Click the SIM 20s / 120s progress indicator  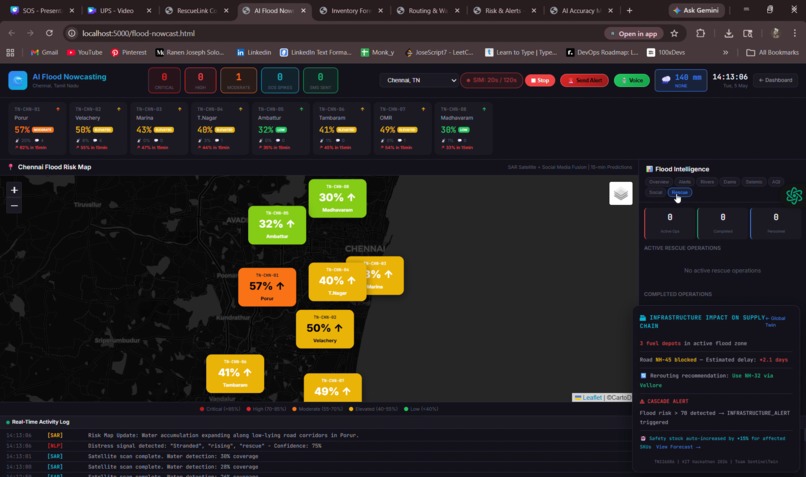(491, 80)
